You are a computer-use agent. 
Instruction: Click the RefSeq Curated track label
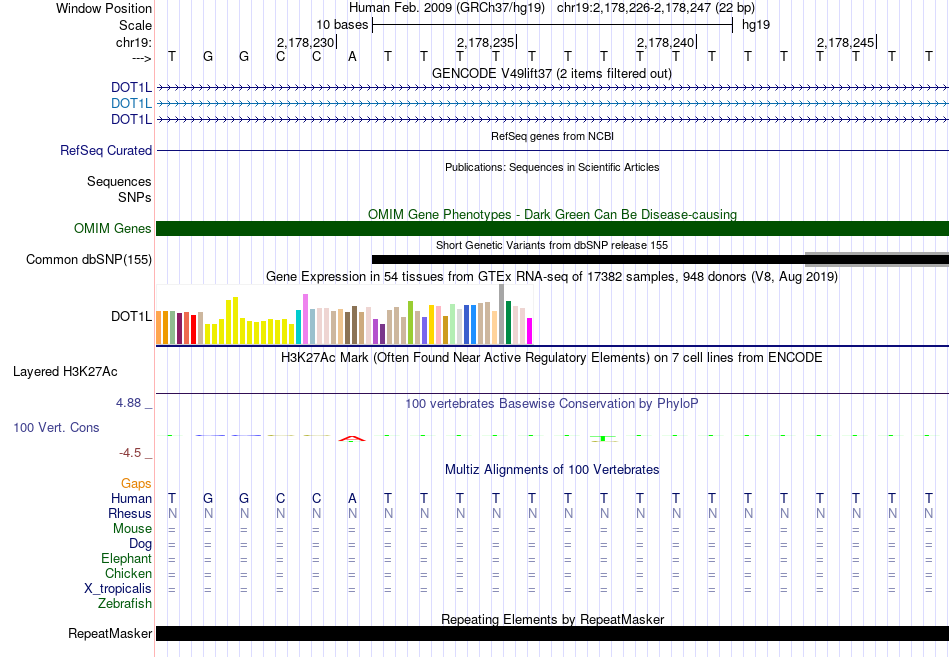point(106,150)
